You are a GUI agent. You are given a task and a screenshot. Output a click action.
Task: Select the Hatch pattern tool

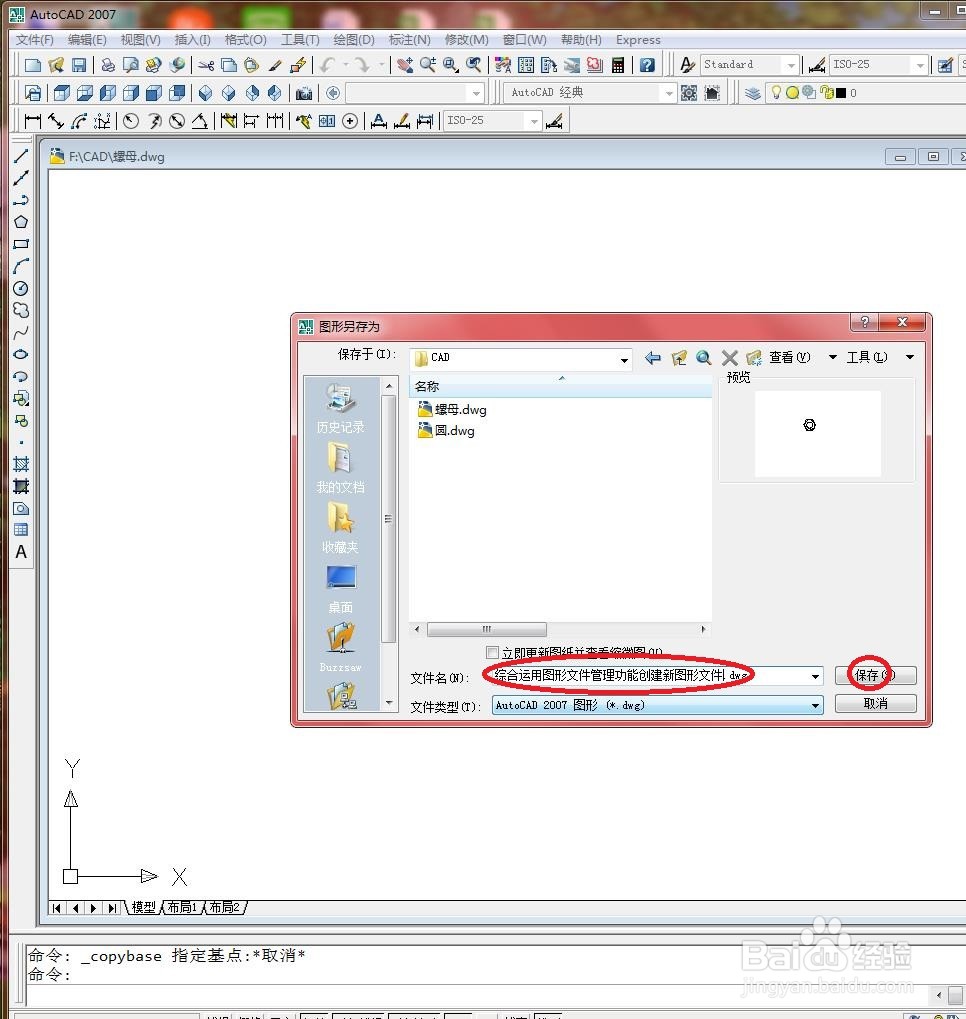(x=21, y=464)
